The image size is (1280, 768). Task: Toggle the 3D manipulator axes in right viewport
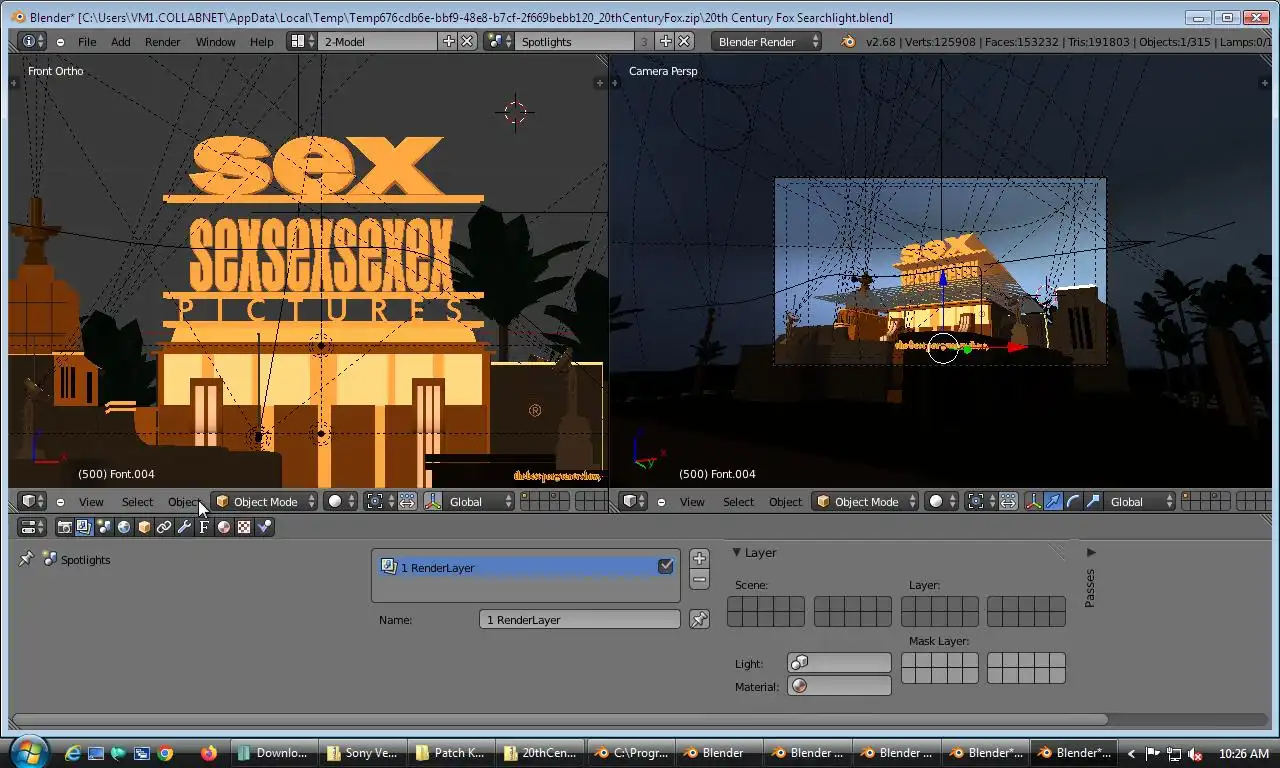[1033, 502]
